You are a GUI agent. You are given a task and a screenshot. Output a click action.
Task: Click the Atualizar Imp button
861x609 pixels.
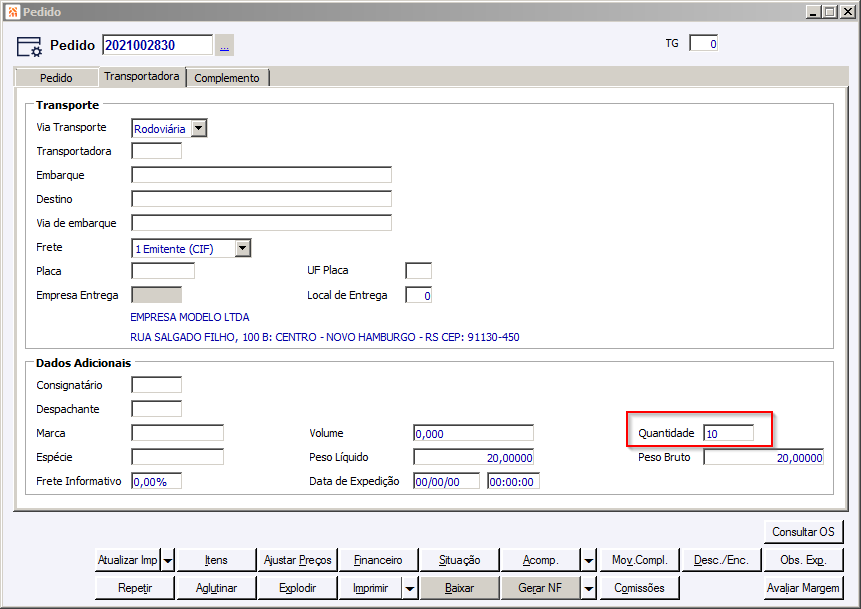[x=127, y=560]
